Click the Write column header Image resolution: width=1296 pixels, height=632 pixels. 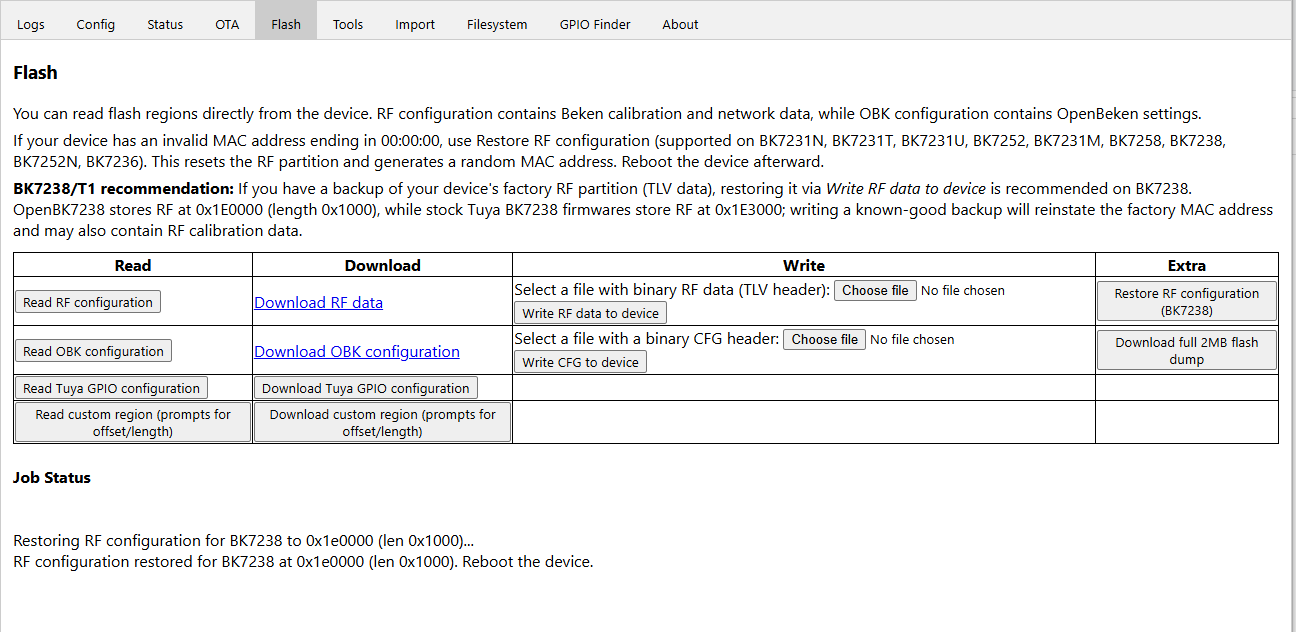pyautogui.click(x=804, y=265)
